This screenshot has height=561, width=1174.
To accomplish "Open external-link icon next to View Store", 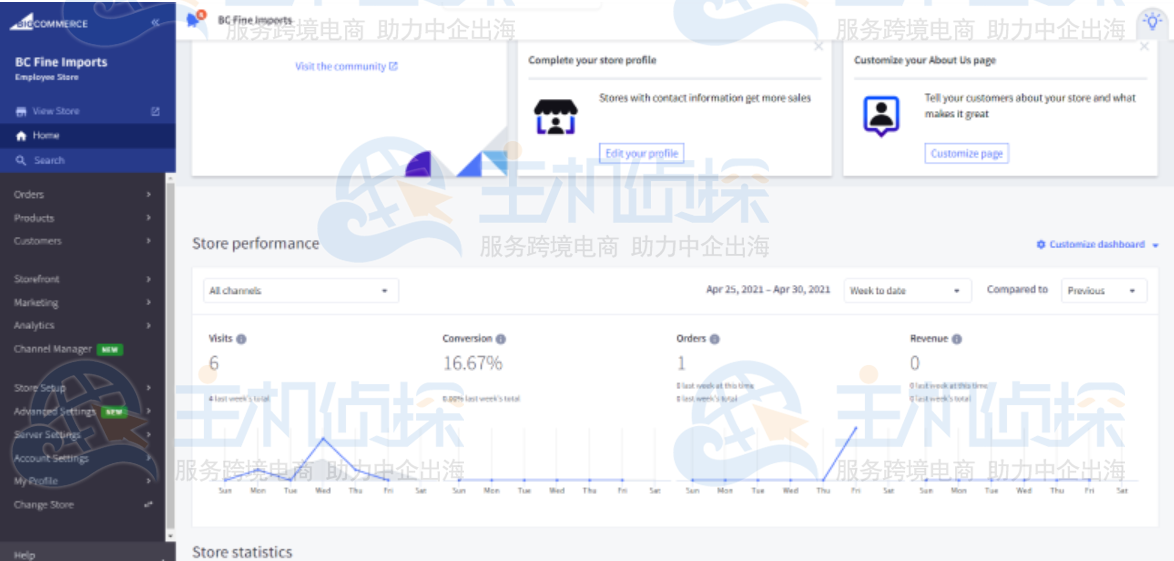I will pyautogui.click(x=155, y=111).
